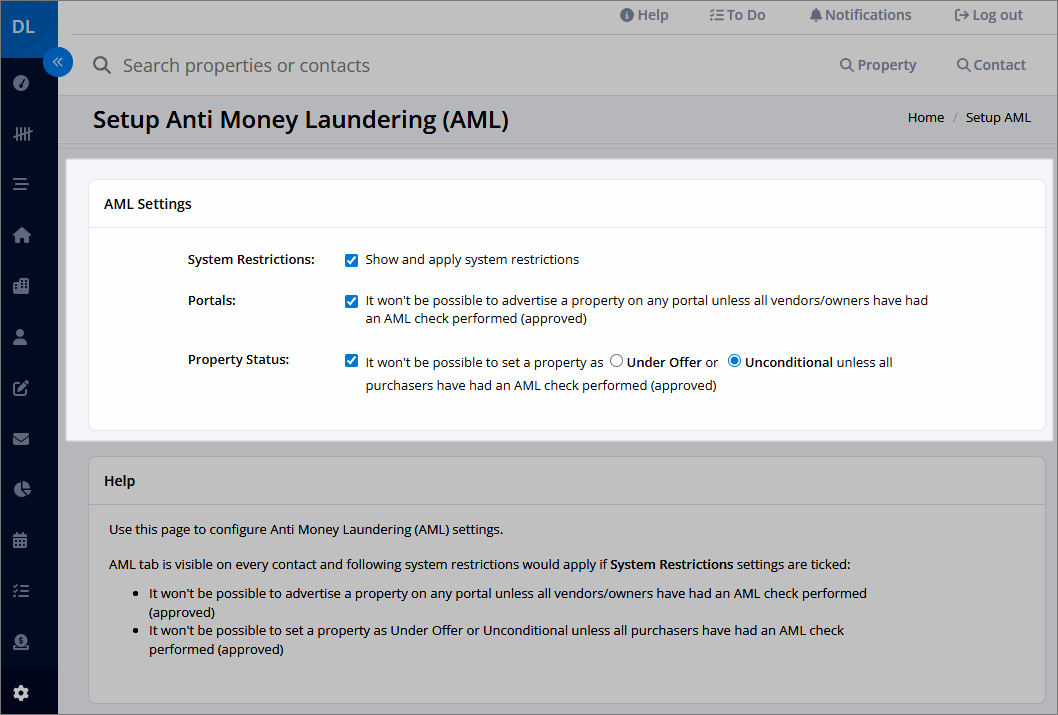Deselect the Unconditional radio button
This screenshot has height=715, width=1058.
coord(736,361)
